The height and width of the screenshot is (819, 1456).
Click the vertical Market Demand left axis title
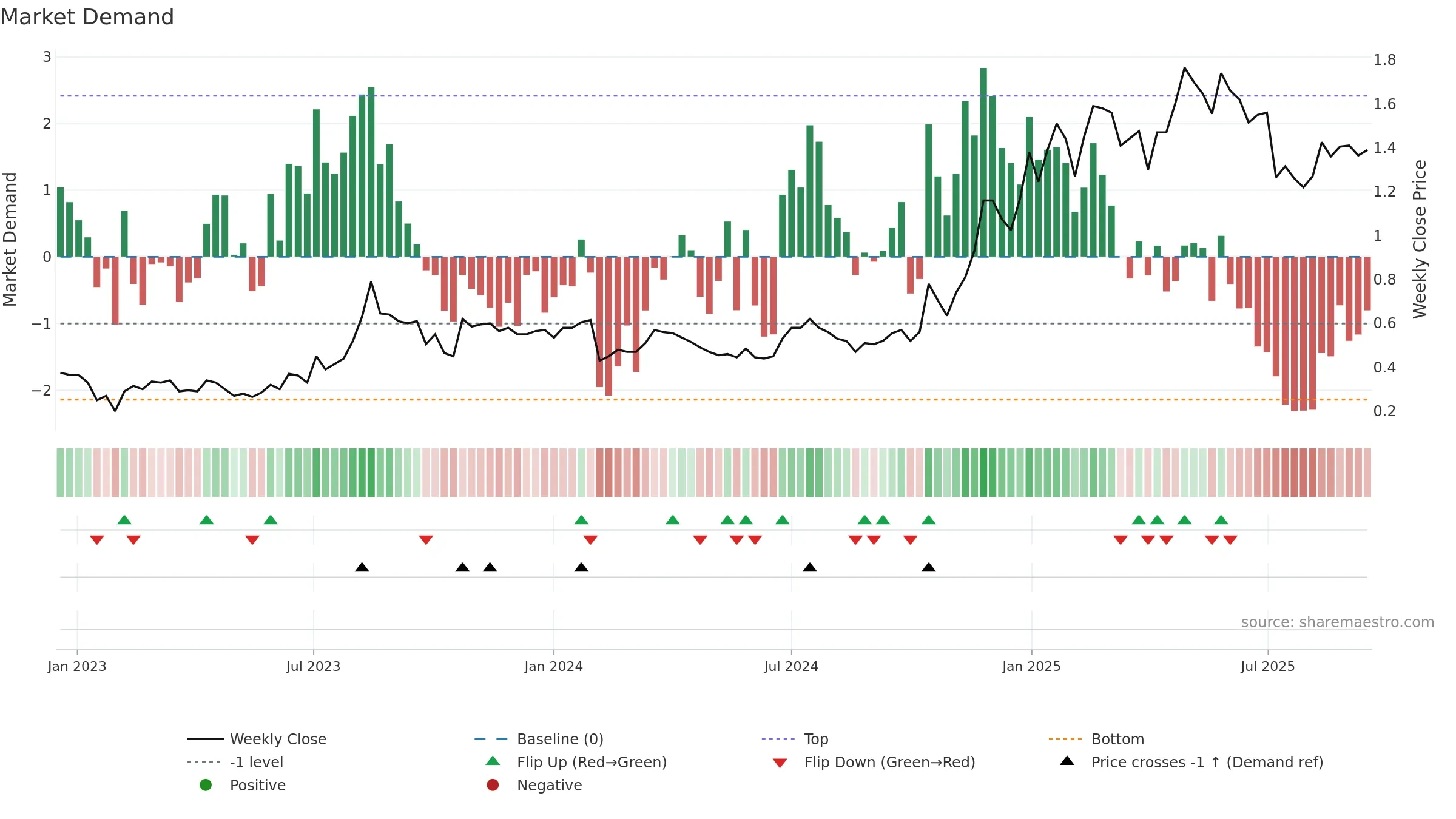click(x=10, y=239)
